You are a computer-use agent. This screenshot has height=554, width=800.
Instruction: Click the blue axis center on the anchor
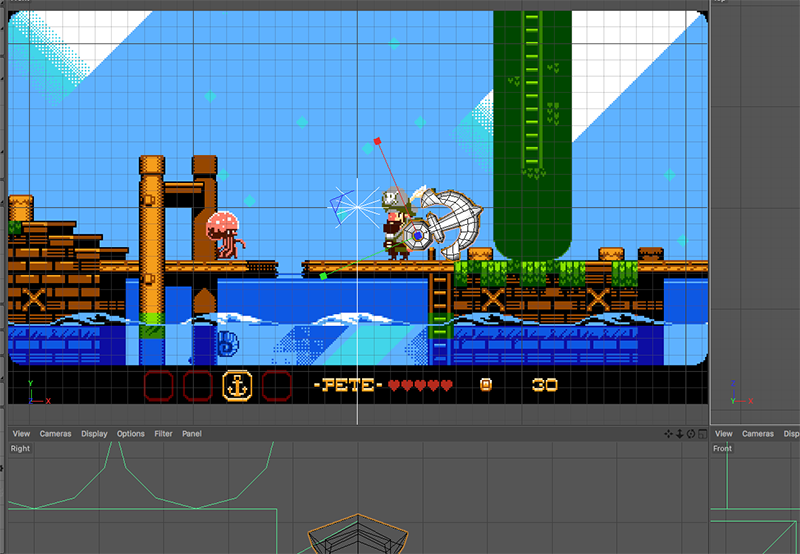coord(418,236)
